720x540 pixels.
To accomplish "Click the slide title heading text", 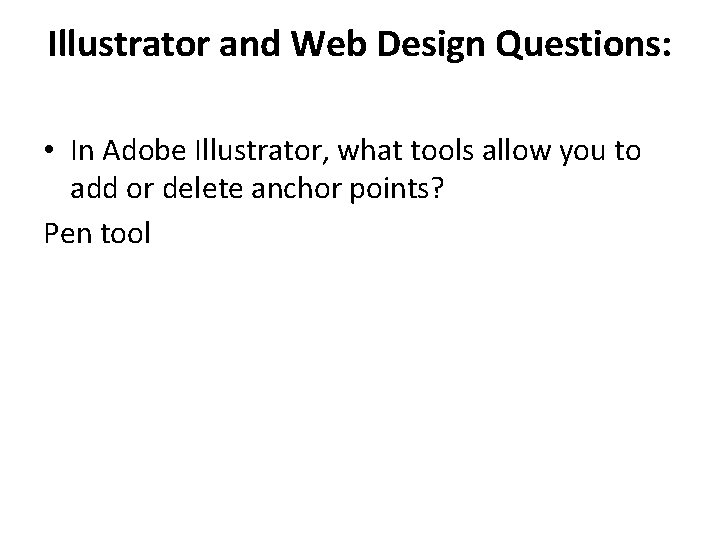I will point(360,45).
